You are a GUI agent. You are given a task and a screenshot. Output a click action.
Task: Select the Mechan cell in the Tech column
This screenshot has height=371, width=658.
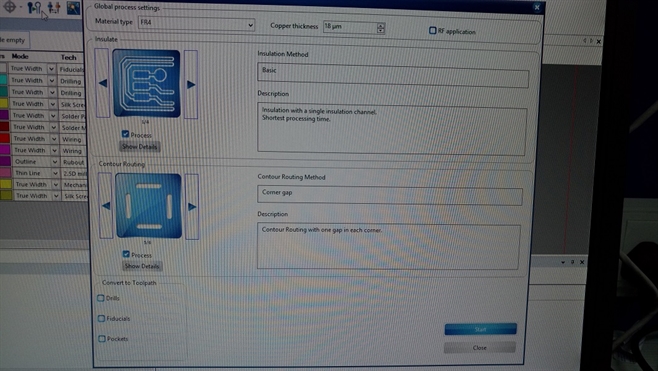click(75, 185)
